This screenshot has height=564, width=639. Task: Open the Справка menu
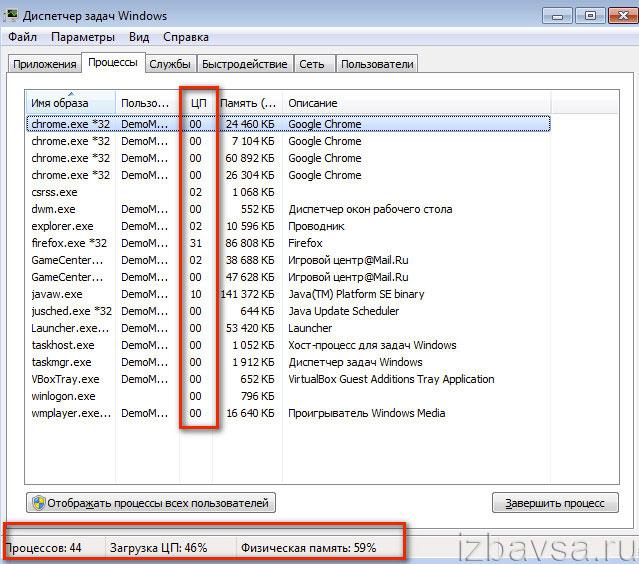point(186,37)
